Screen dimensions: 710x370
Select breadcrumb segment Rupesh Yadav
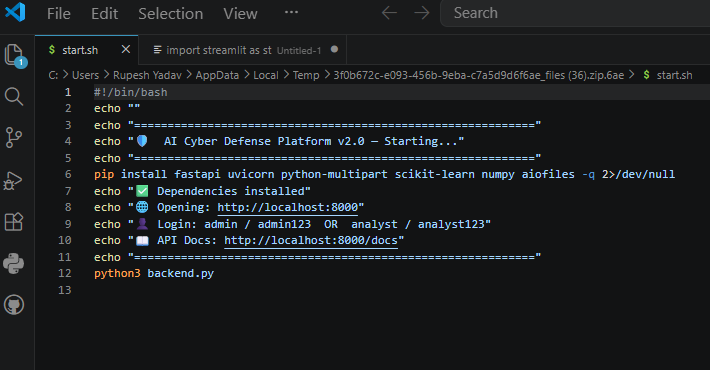pos(147,75)
